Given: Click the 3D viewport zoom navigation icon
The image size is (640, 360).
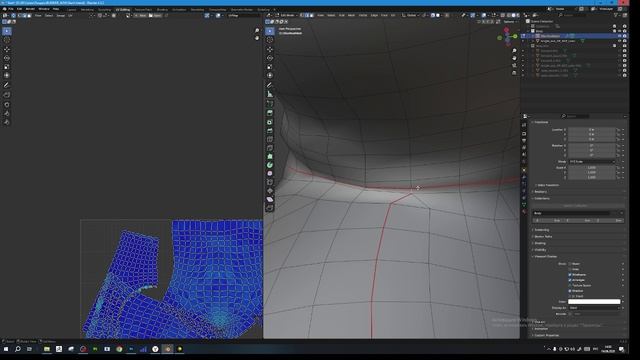Looking at the screenshot, I should (514, 51).
